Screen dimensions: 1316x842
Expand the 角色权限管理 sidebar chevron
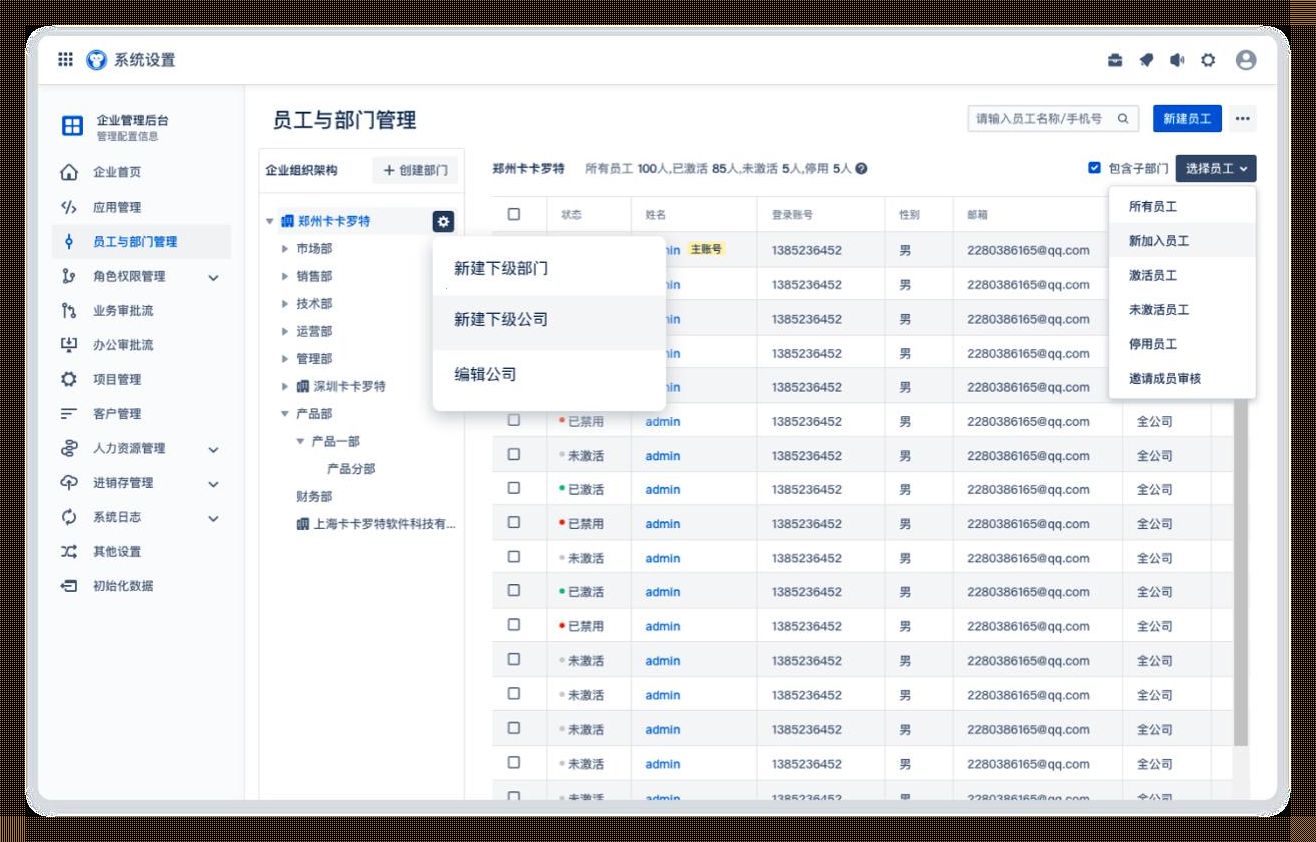point(213,277)
